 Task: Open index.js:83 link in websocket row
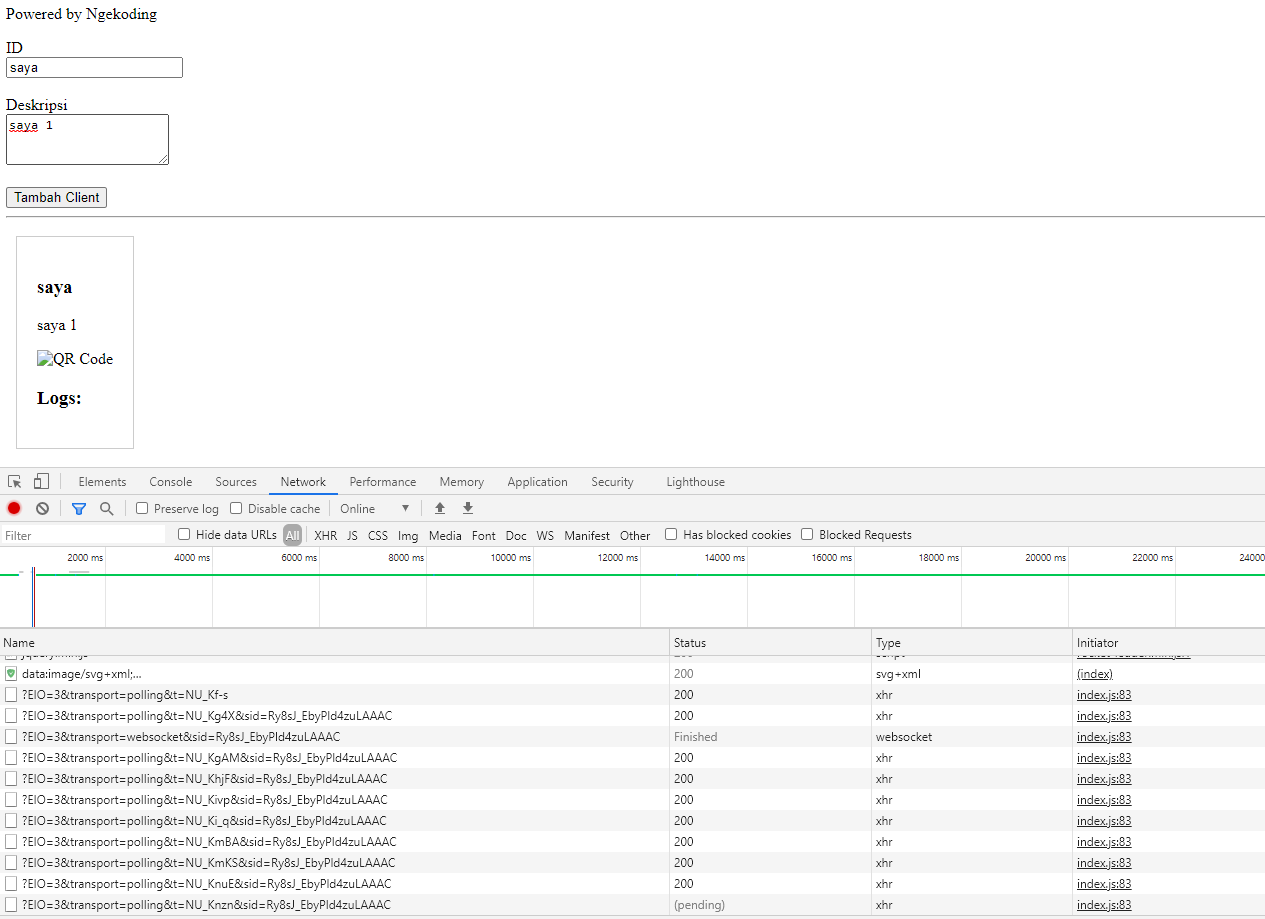click(1104, 737)
